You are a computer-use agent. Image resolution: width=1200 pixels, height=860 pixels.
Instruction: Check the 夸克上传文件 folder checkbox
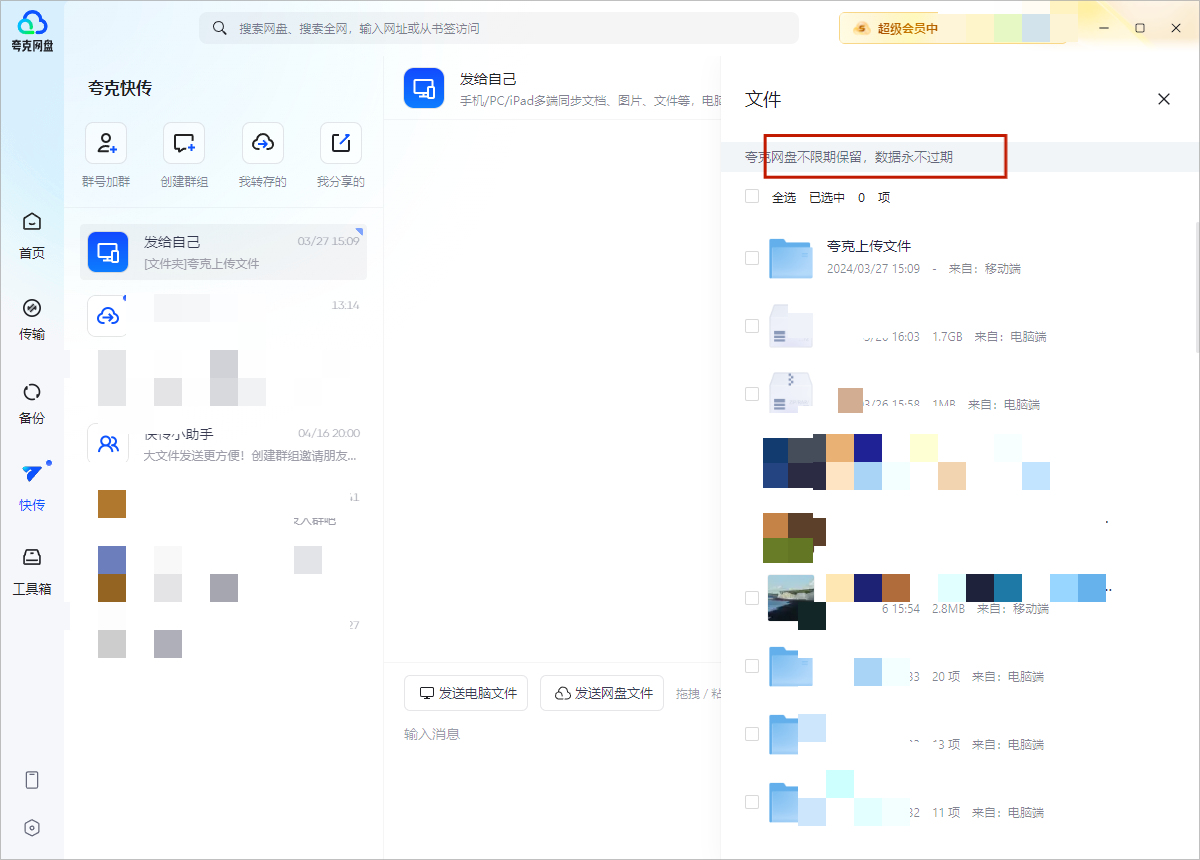752,258
